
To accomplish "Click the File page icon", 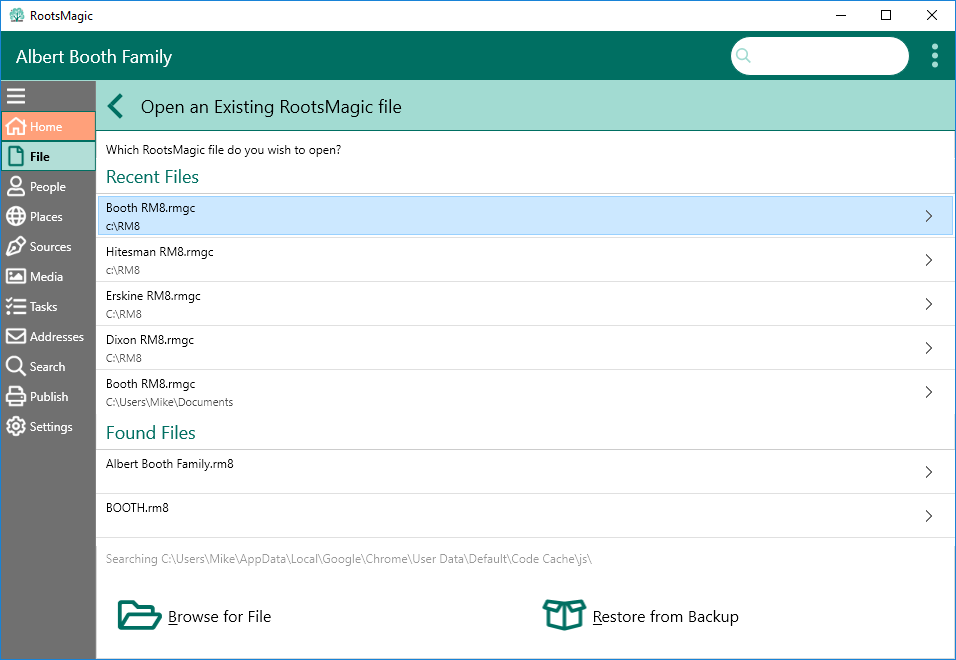I will [x=16, y=157].
